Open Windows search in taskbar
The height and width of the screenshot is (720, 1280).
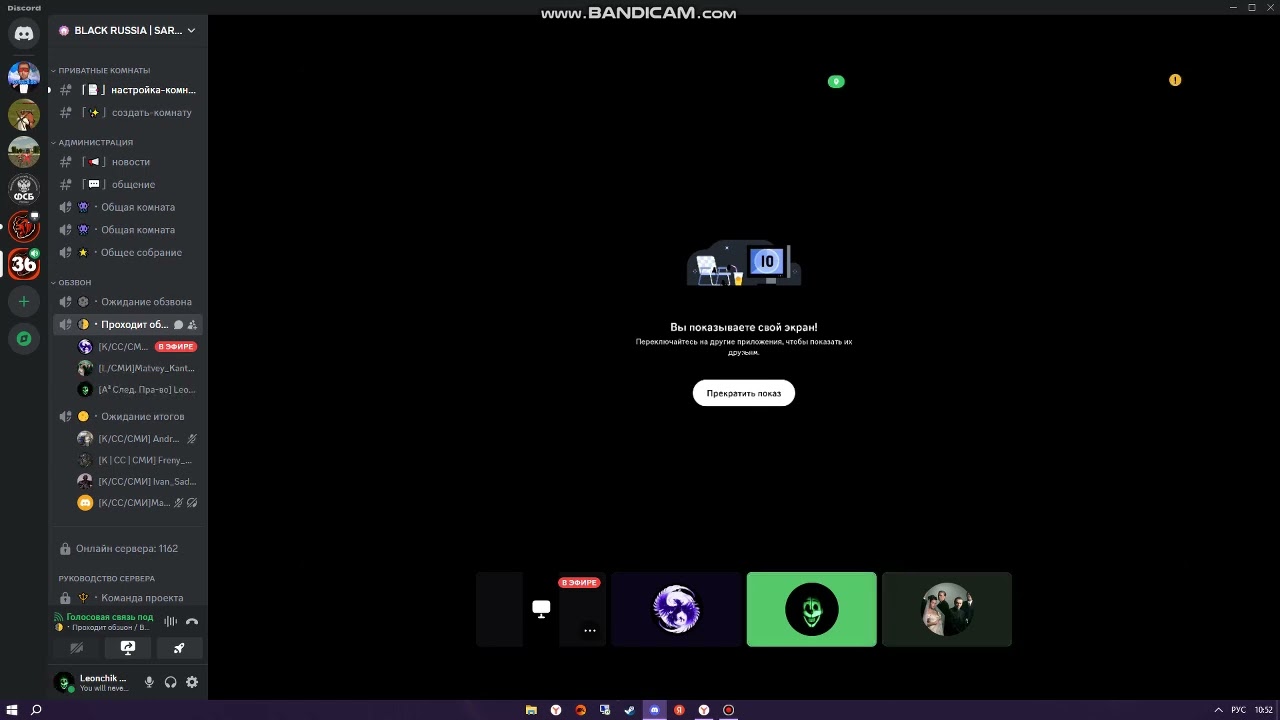click(x=36, y=710)
